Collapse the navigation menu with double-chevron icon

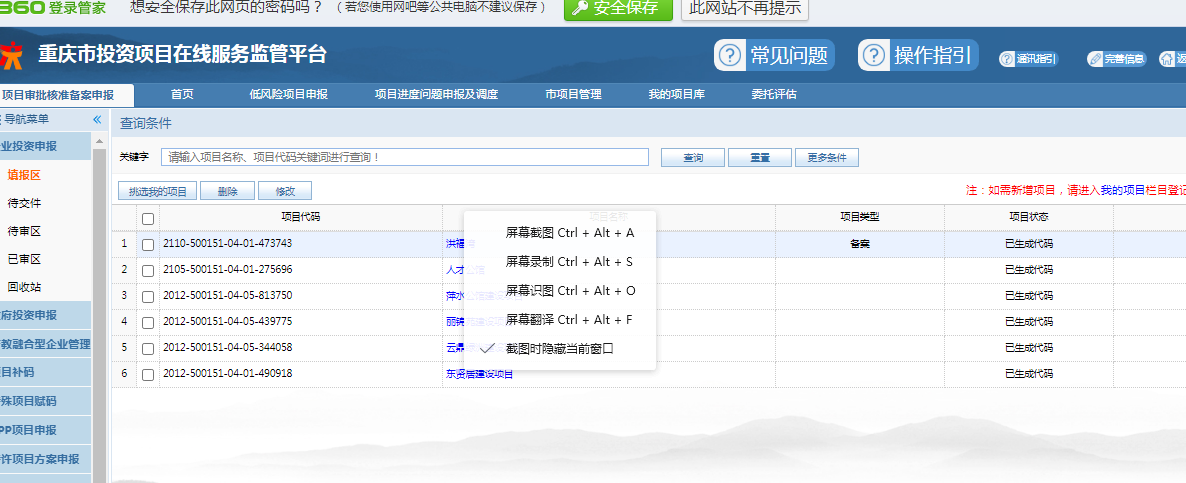tap(97, 119)
